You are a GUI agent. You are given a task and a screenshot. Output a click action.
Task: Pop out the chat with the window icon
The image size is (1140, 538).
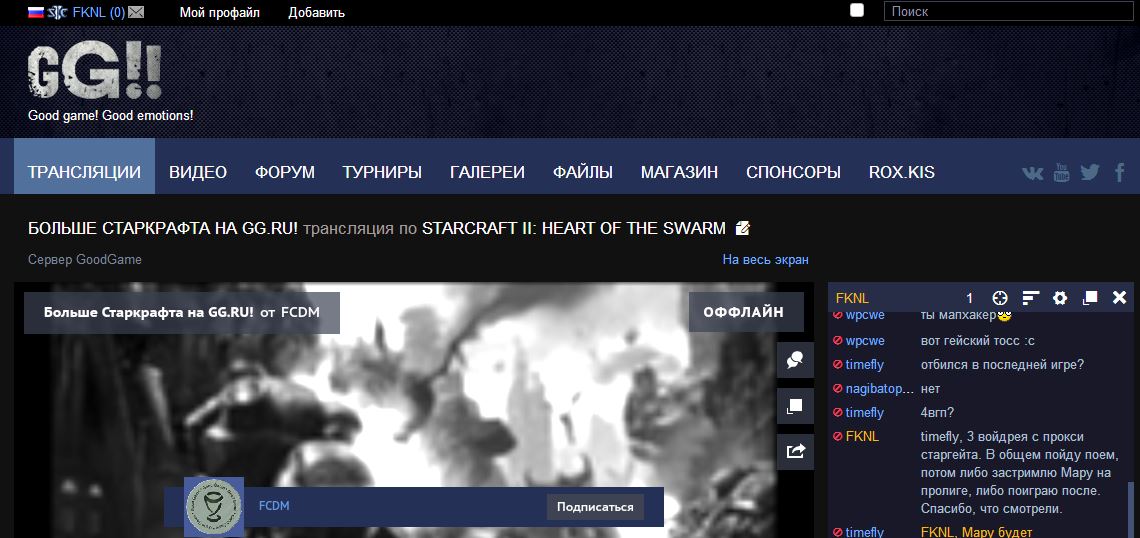(1090, 297)
